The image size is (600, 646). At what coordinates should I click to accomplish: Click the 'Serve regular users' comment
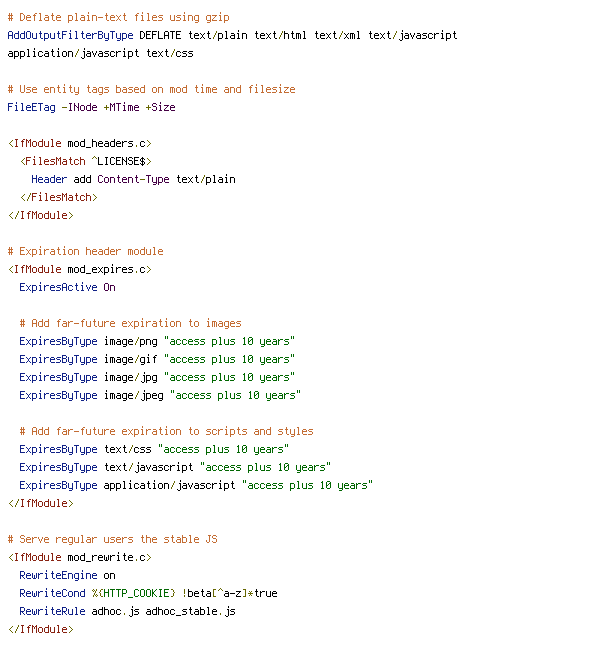pyautogui.click(x=112, y=539)
